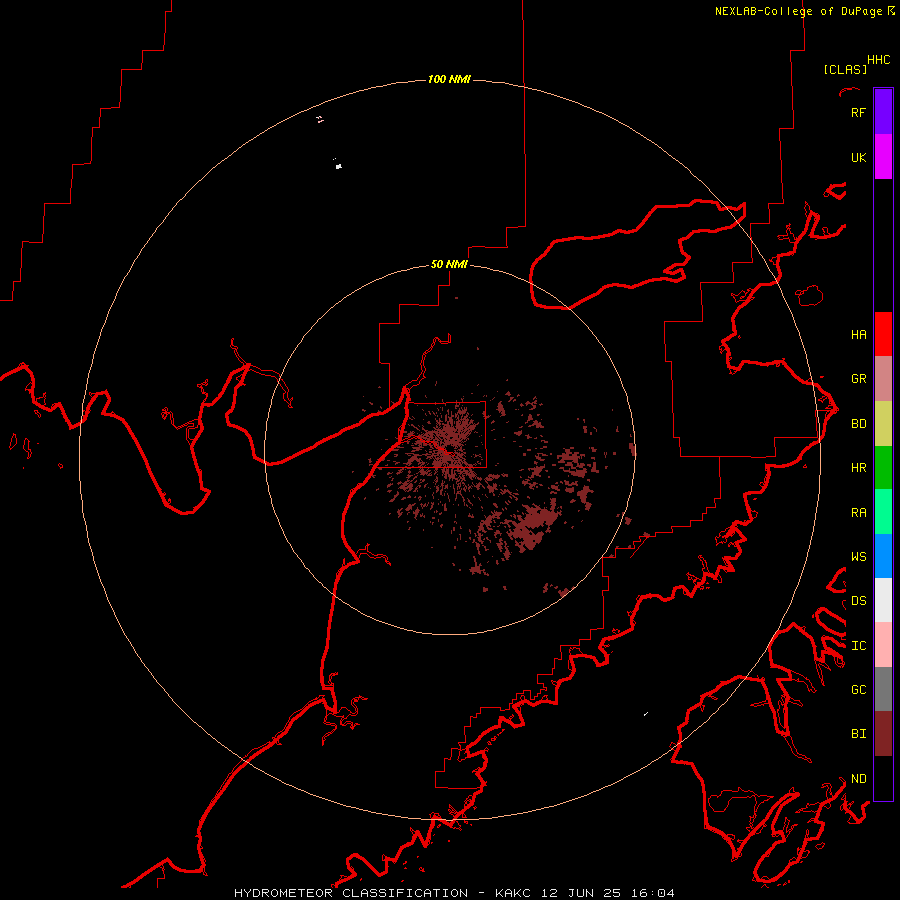This screenshot has width=900, height=900.
Task: Click the BD legend label text
Action: click(x=858, y=423)
